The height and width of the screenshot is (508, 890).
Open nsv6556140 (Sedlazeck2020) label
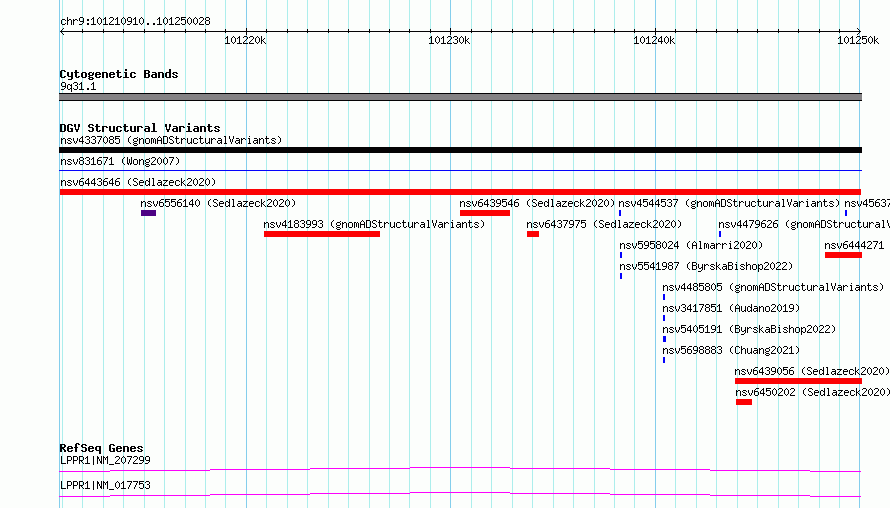(218, 203)
